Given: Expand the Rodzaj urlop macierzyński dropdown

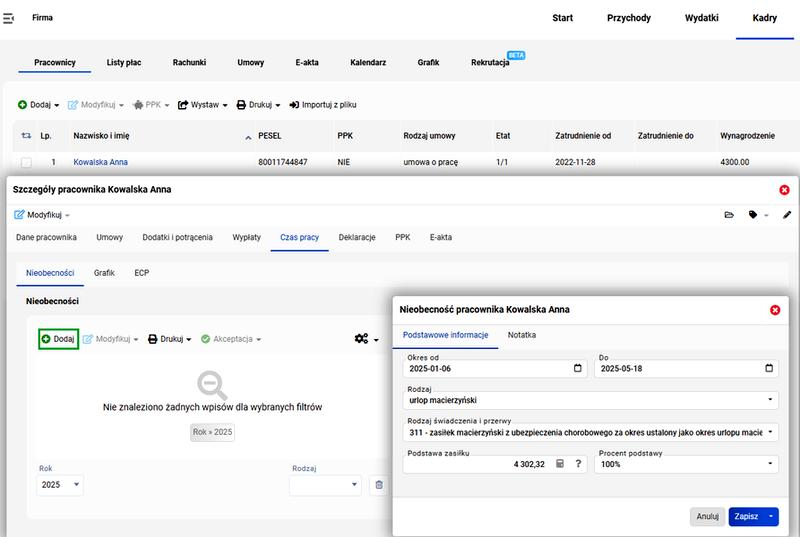Looking at the screenshot, I should coord(590,400).
